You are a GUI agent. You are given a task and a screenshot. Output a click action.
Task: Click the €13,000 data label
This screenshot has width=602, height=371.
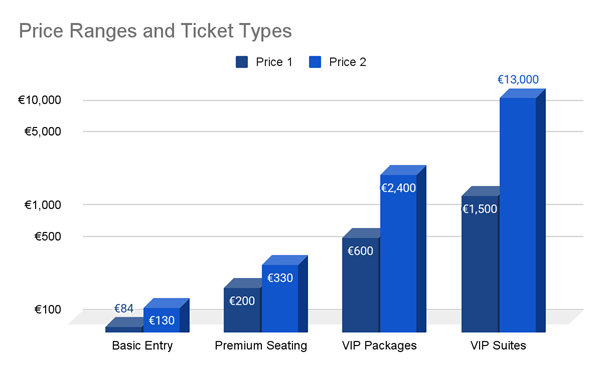(x=518, y=80)
